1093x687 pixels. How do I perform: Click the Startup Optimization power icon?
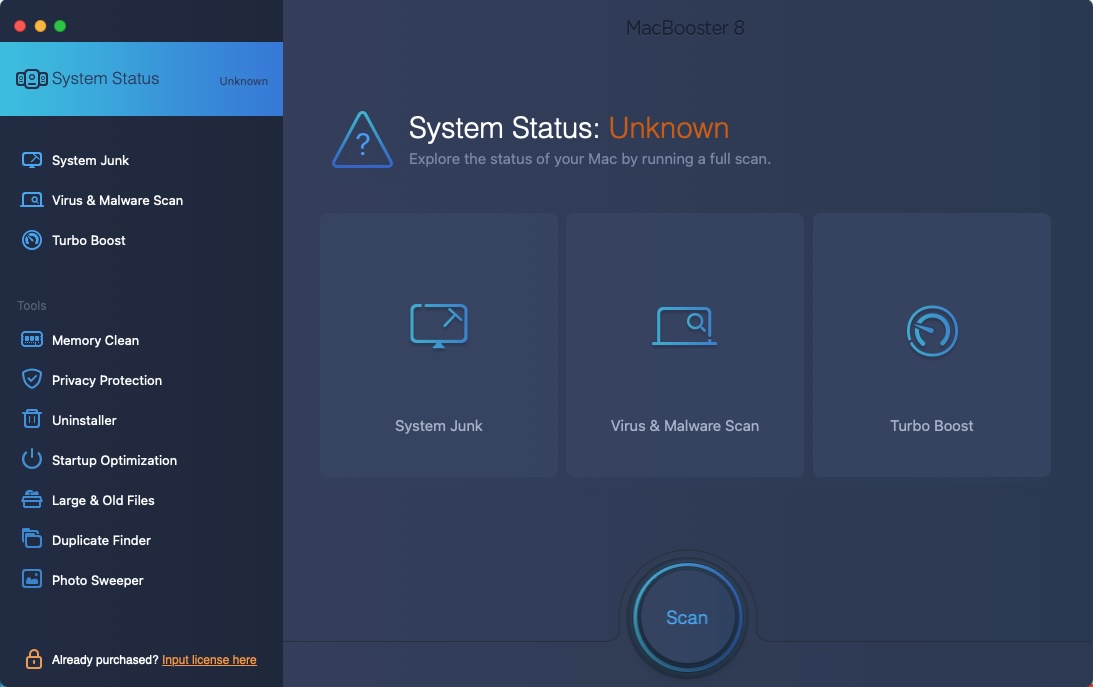(31, 459)
